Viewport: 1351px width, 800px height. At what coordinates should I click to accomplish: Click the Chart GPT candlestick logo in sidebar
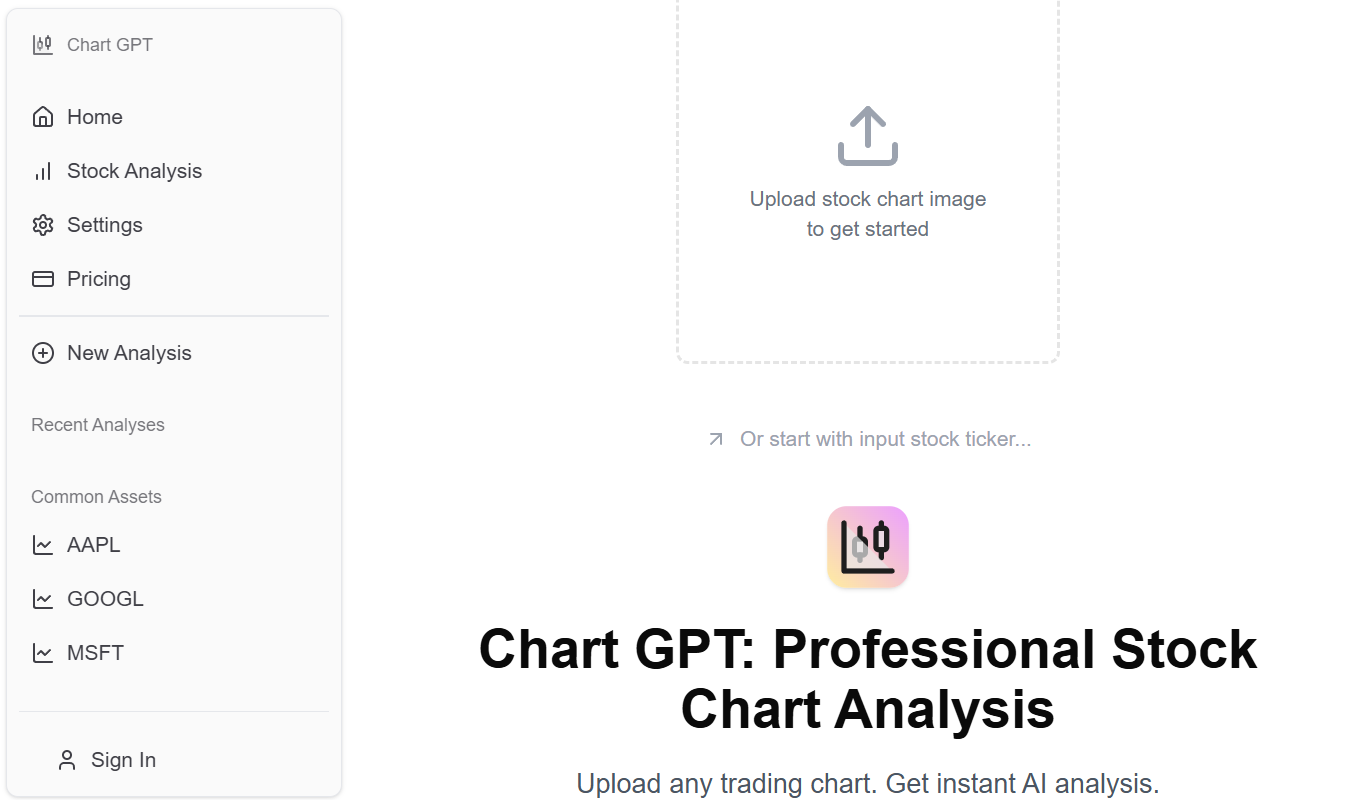tap(42, 44)
